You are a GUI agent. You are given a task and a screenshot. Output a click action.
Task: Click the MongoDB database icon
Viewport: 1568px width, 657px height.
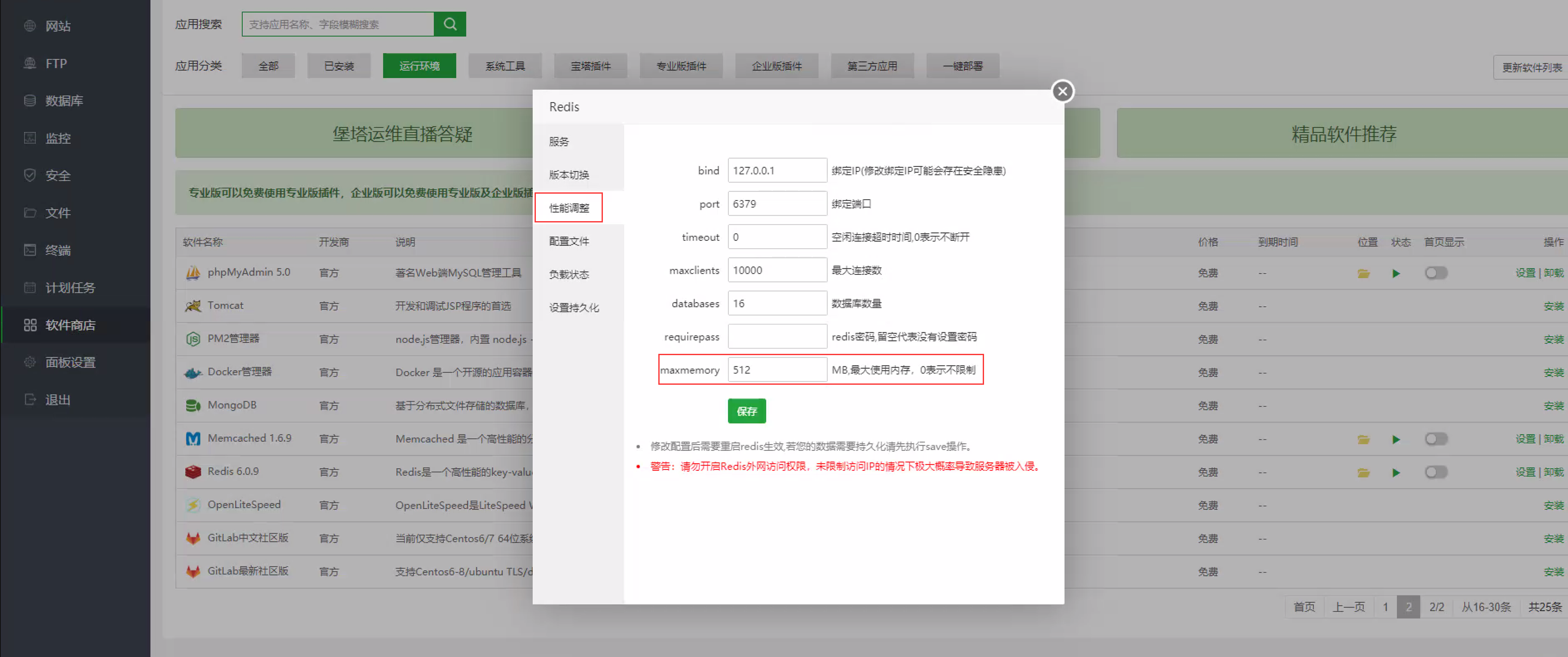193,406
